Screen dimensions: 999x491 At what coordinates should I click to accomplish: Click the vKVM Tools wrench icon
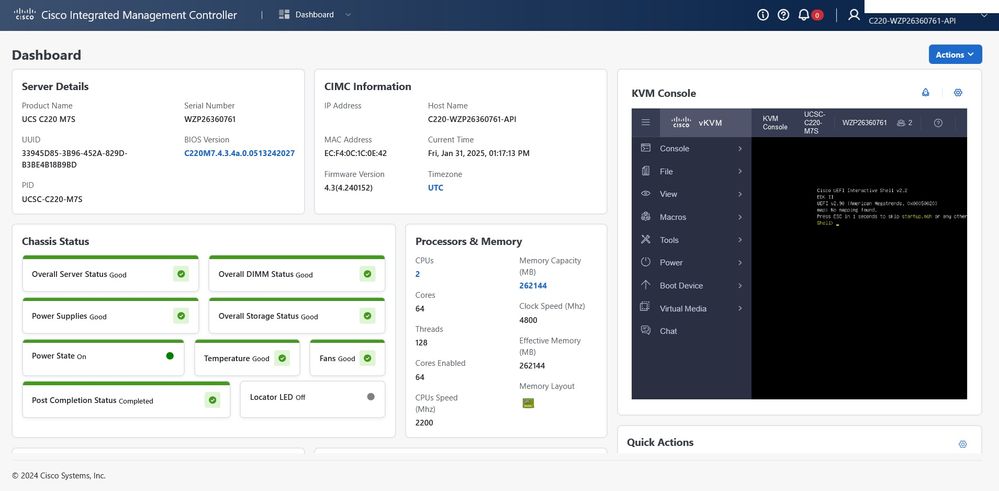(645, 239)
